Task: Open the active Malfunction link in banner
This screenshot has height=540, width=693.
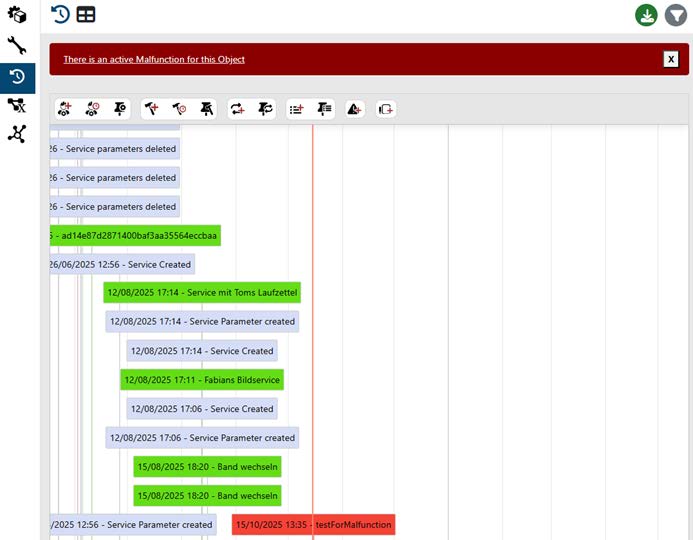Action: pos(154,59)
